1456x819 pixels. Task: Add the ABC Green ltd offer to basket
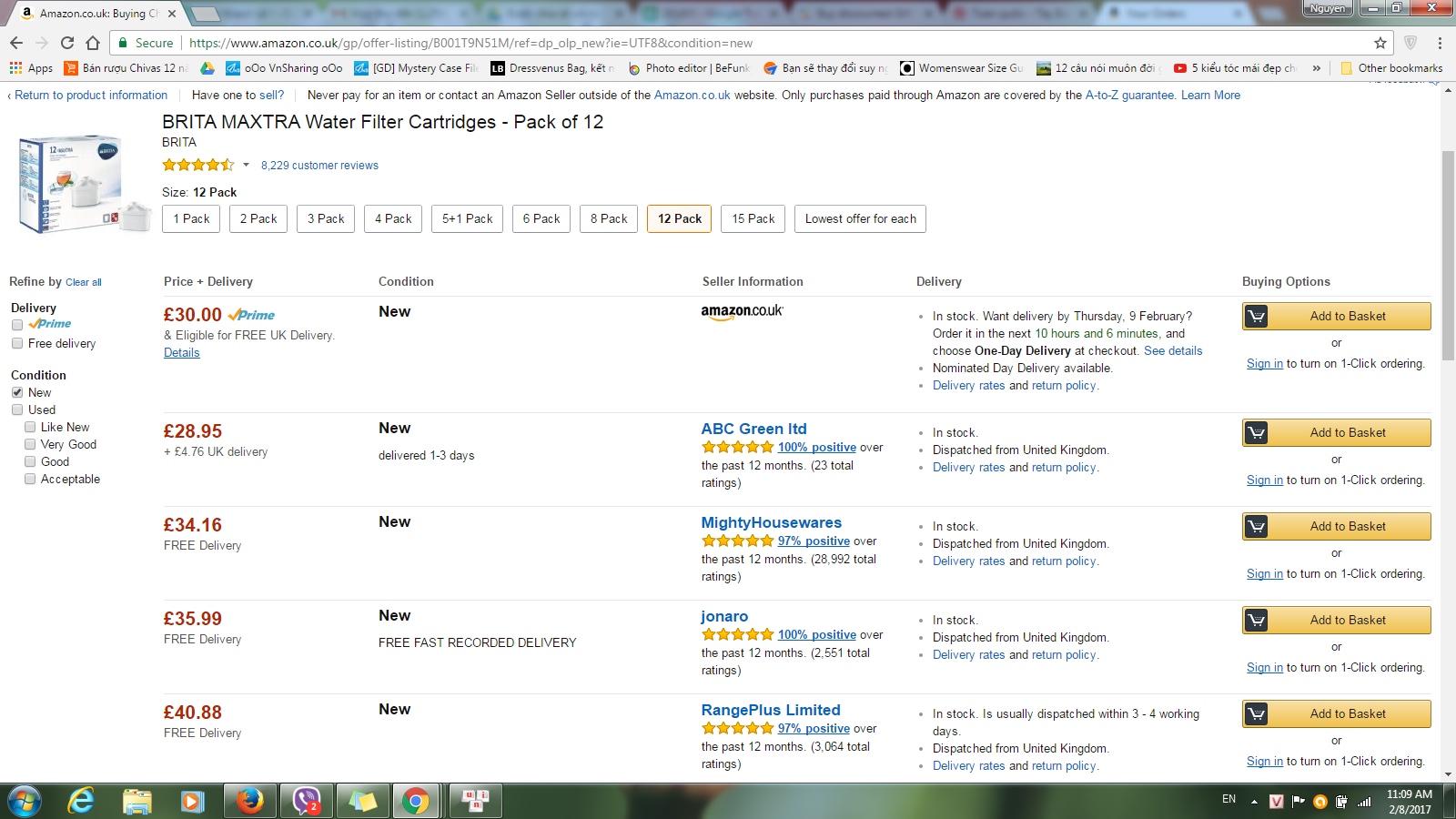pos(1336,433)
